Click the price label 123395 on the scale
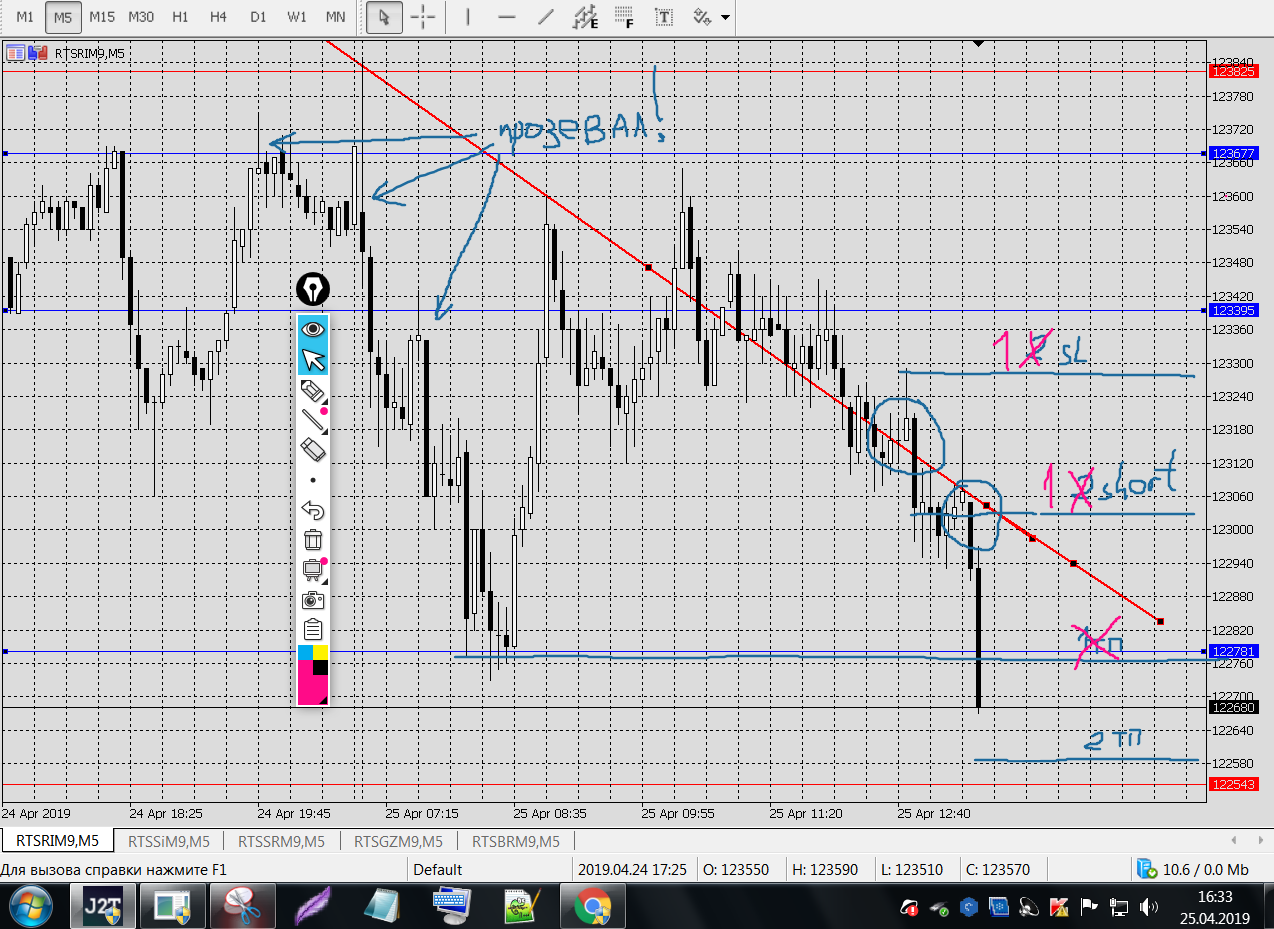The image size is (1274, 929). (1233, 311)
